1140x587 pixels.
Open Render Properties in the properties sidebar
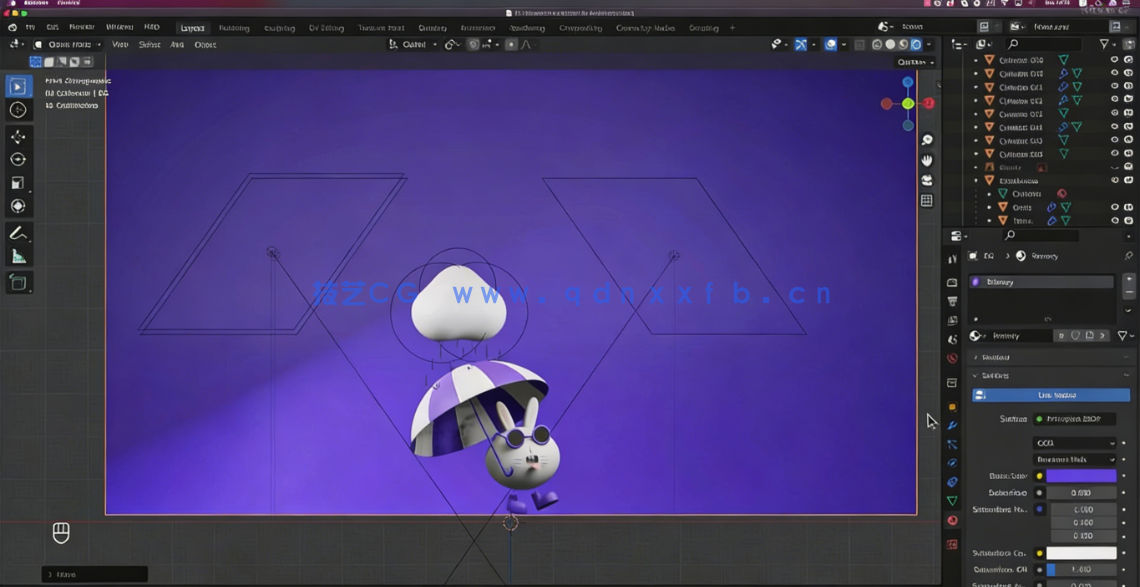(953, 283)
